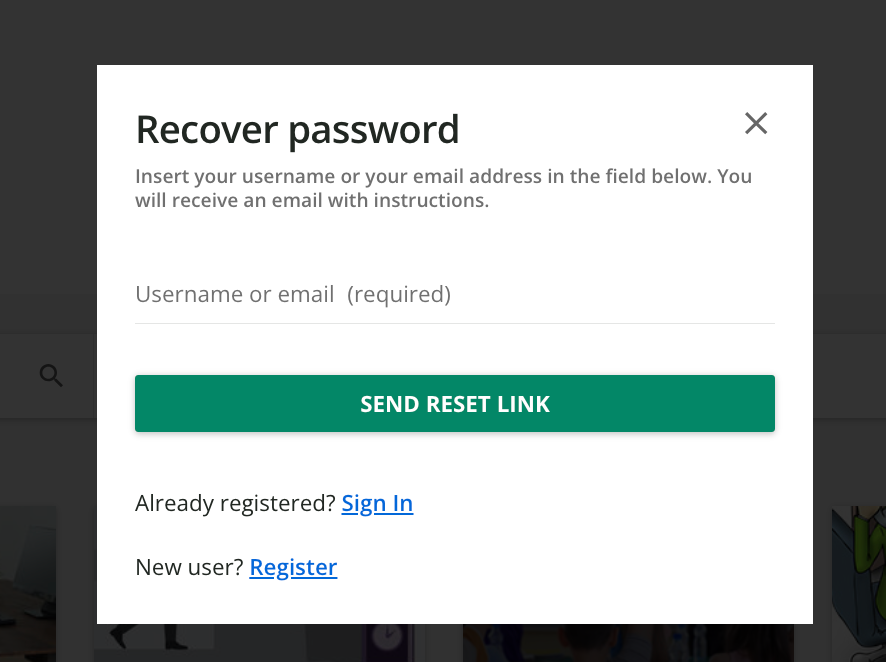Focus the Username or email field

point(455,295)
